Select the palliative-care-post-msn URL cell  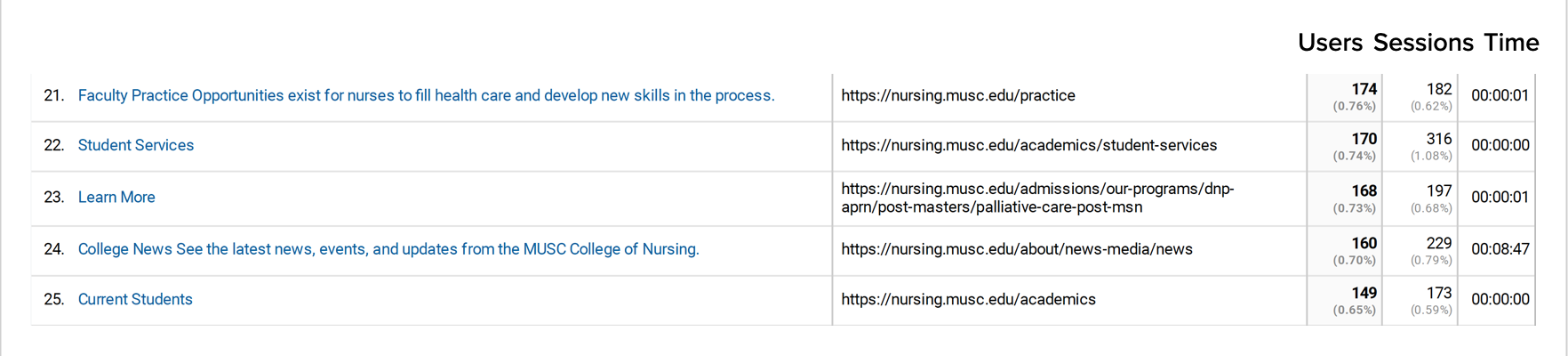pyautogui.click(x=1037, y=198)
